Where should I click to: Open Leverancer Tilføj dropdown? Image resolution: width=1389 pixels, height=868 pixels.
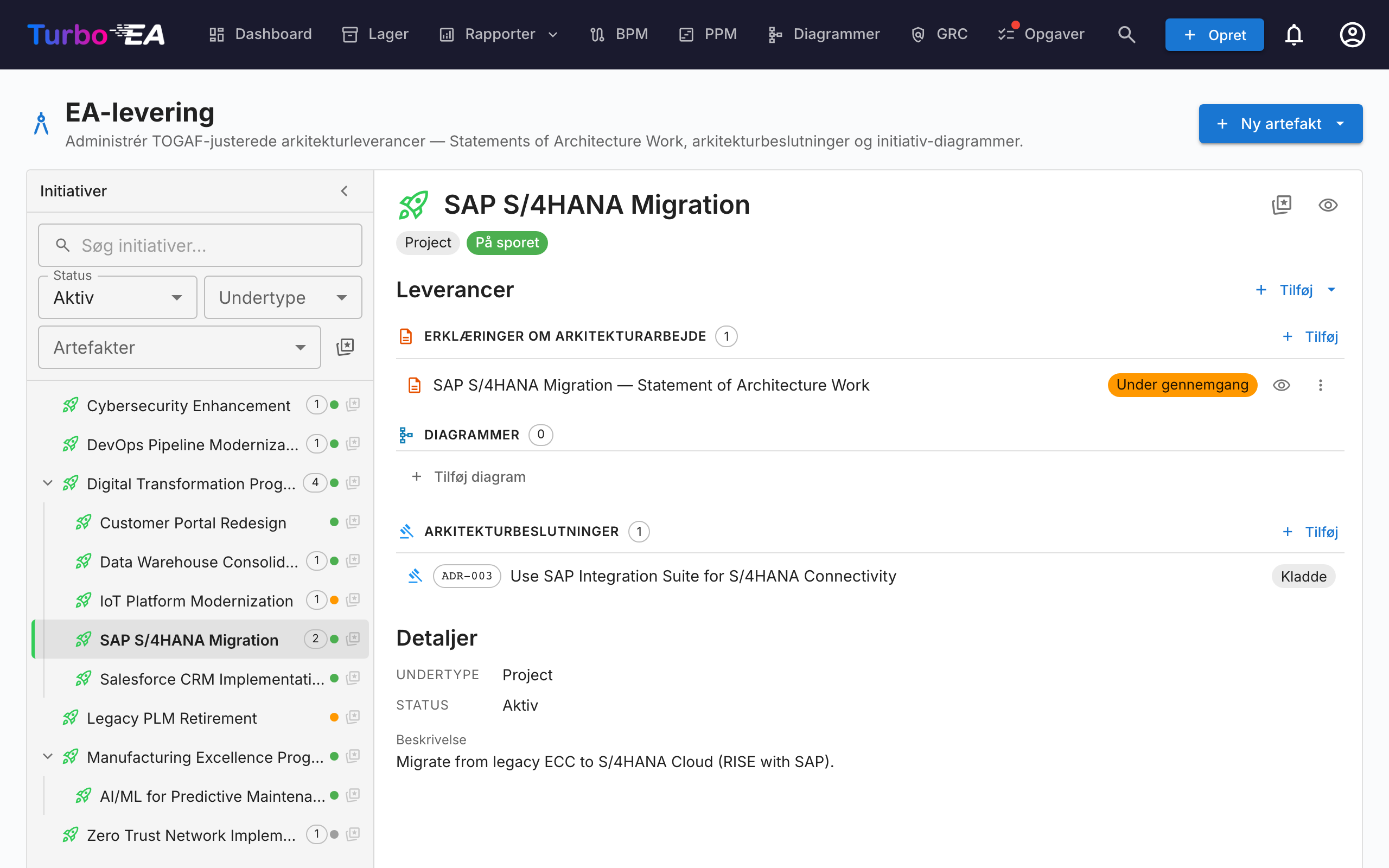[1296, 290]
